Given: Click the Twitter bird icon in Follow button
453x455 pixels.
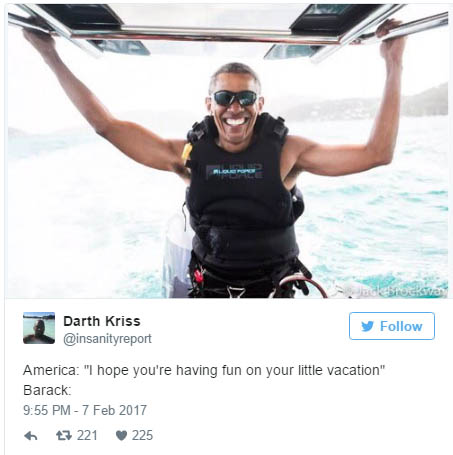Looking at the screenshot, I should pos(367,326).
